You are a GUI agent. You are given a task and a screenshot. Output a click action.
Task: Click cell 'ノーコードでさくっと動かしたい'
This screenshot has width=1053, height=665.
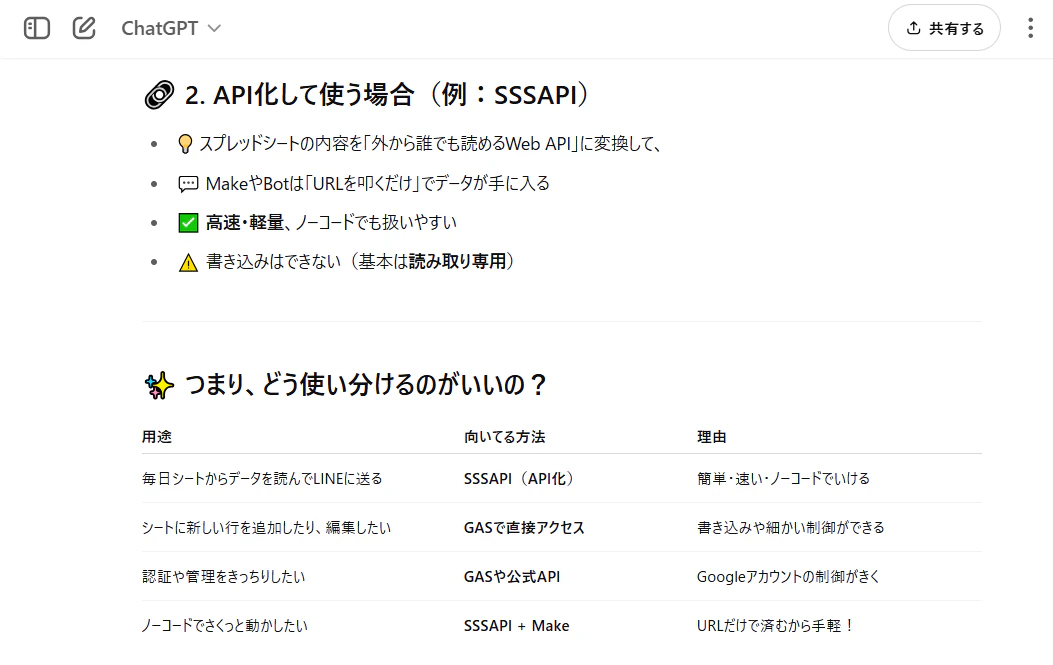tap(224, 625)
